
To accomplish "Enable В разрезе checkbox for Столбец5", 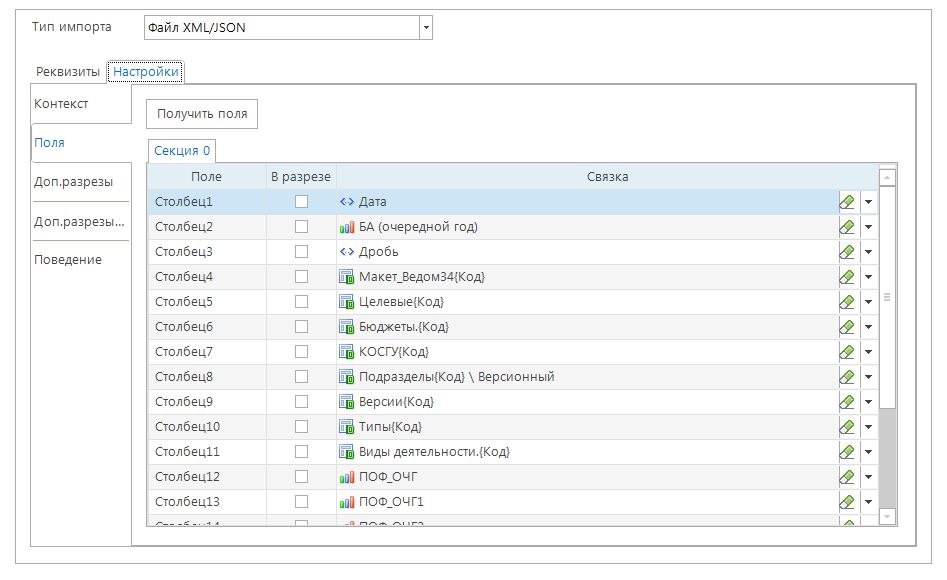I will coord(301,302).
